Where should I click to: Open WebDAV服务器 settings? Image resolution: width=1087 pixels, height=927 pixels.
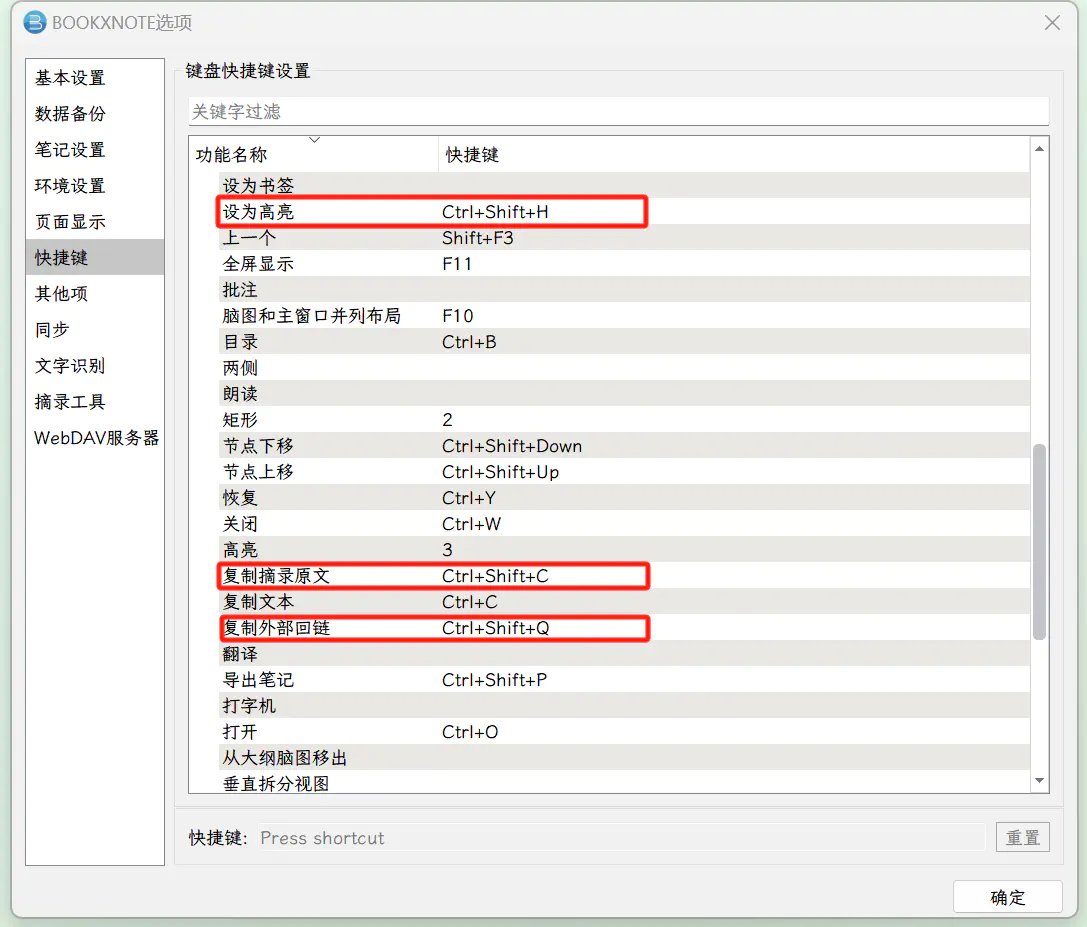point(94,438)
